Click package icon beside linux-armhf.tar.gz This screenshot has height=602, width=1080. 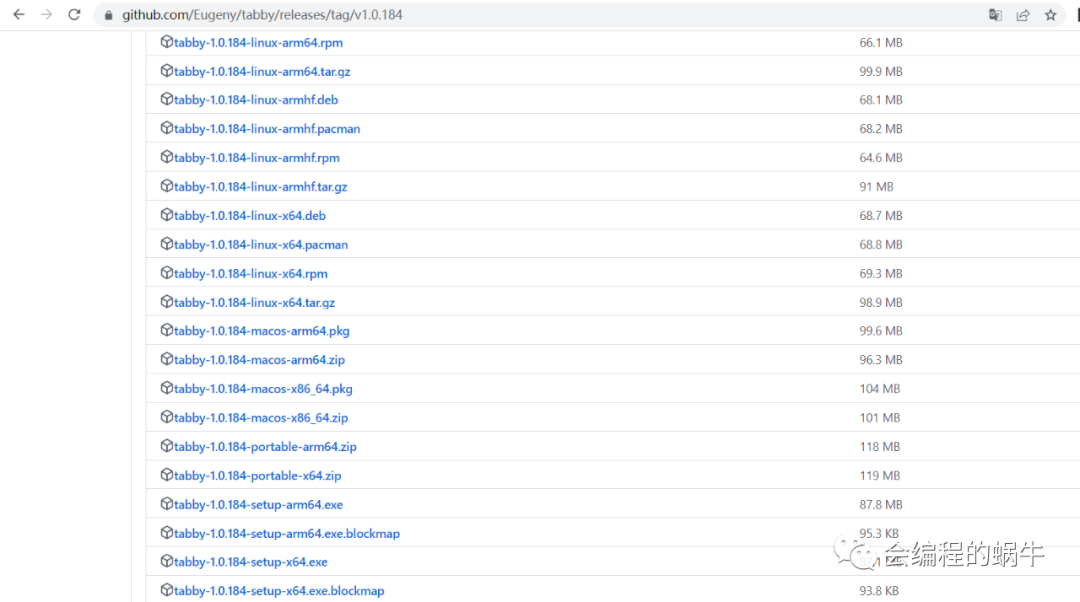coord(166,186)
